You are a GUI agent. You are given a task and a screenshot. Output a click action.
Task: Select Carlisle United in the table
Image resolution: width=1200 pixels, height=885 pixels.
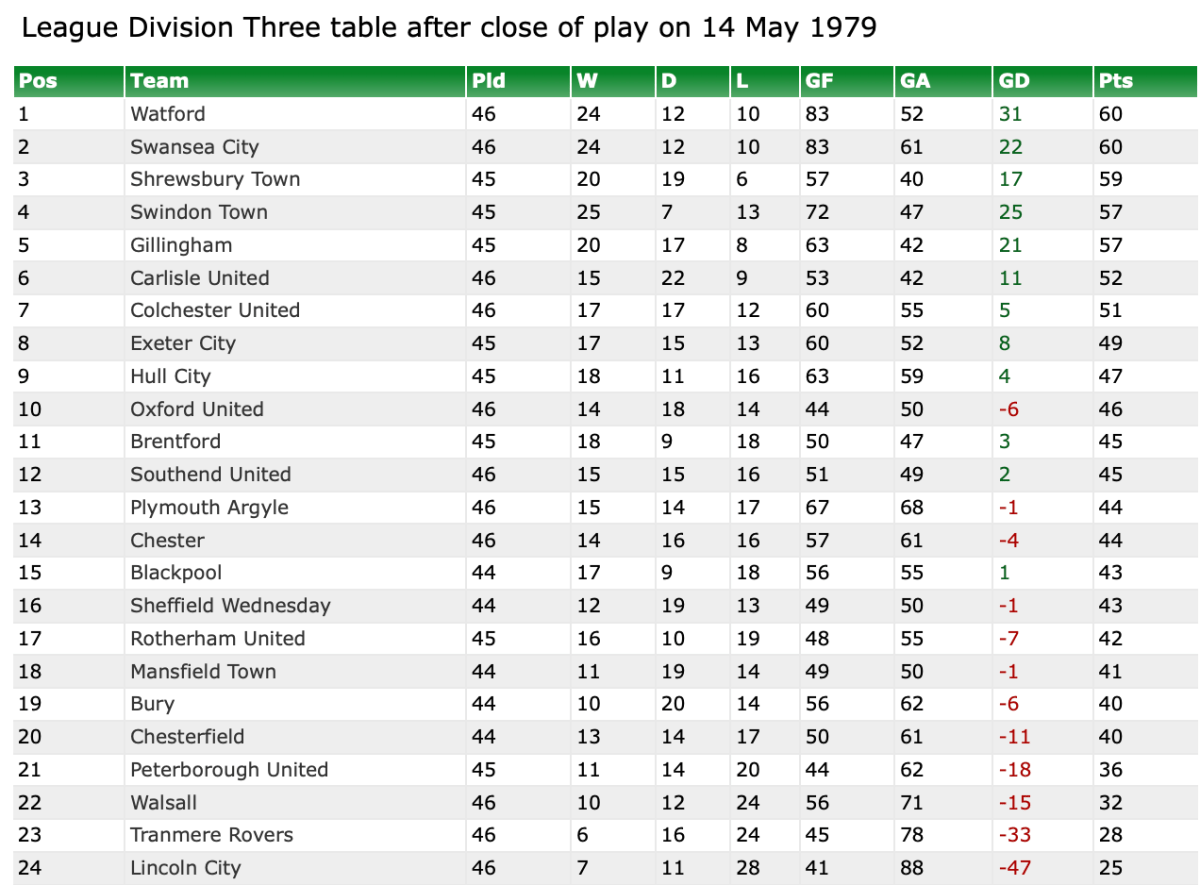(x=199, y=278)
